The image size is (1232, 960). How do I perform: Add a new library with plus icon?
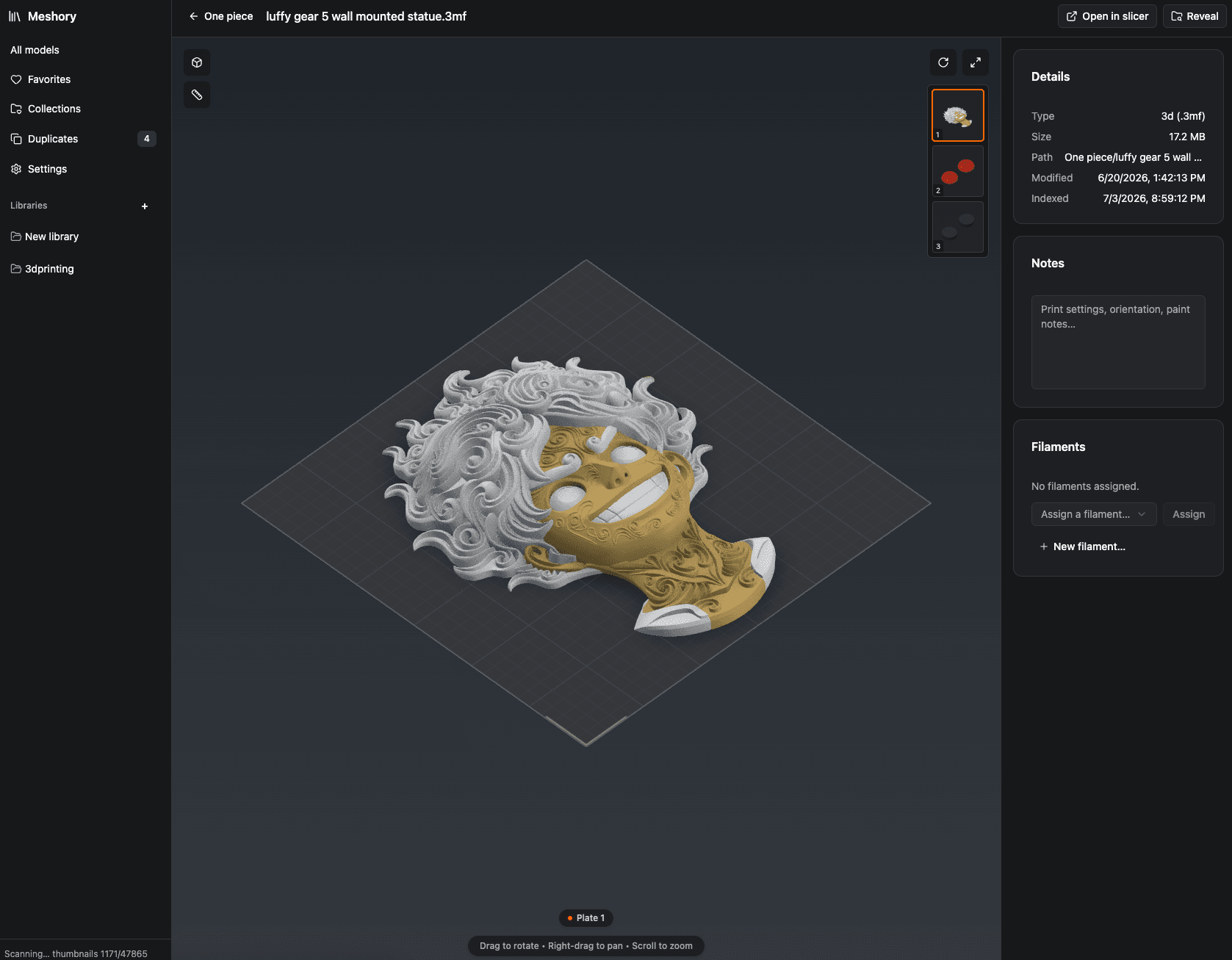(145, 206)
